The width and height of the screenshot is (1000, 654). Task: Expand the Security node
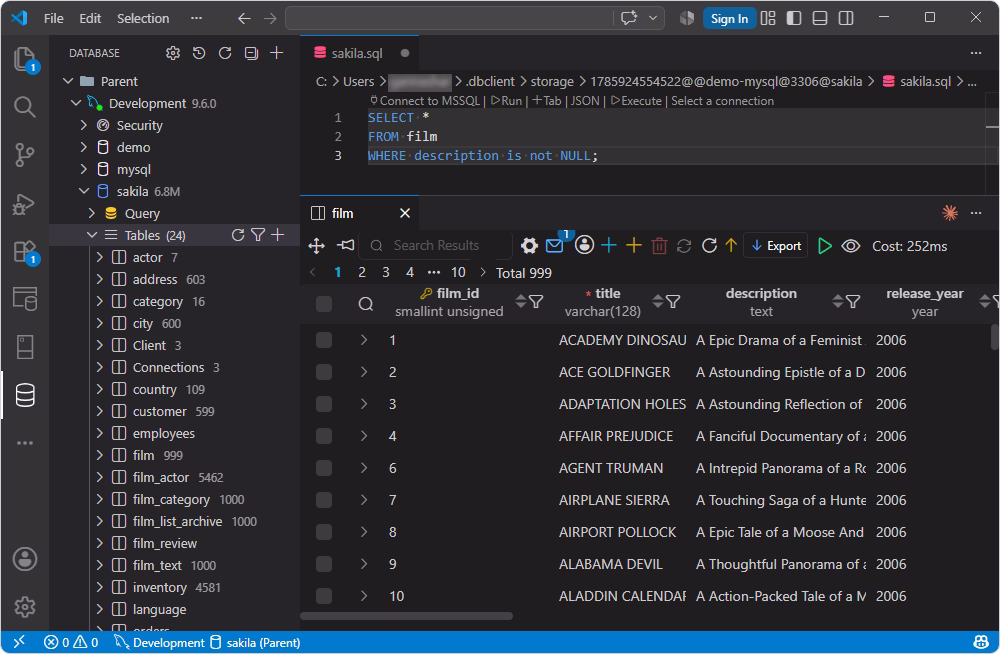84,125
